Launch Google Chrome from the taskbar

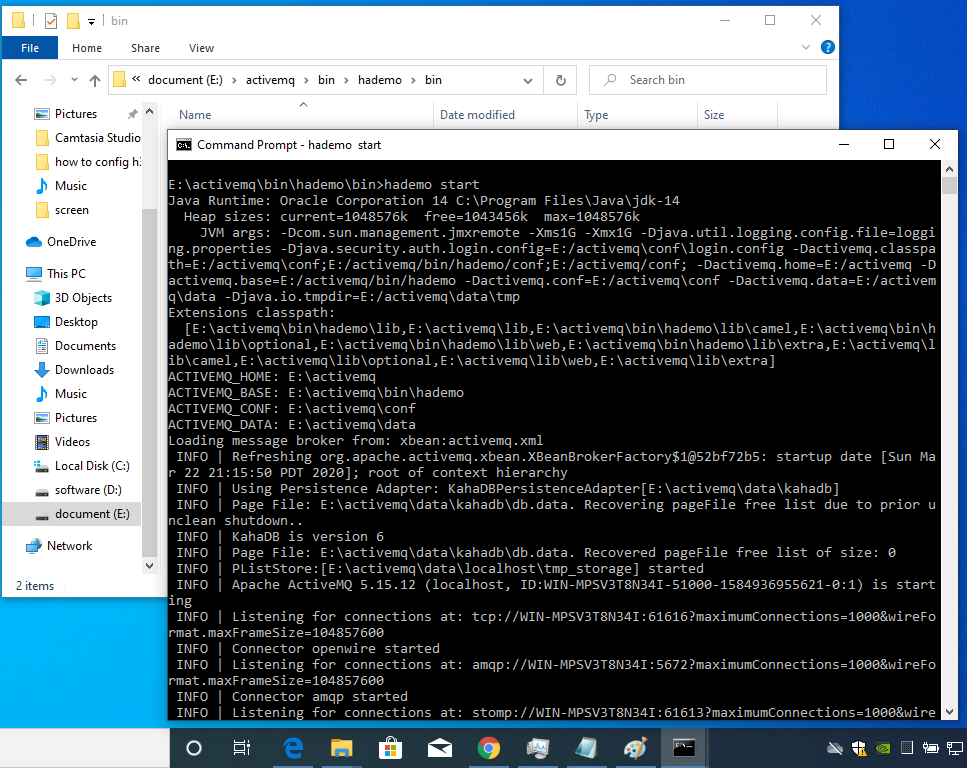(x=489, y=748)
